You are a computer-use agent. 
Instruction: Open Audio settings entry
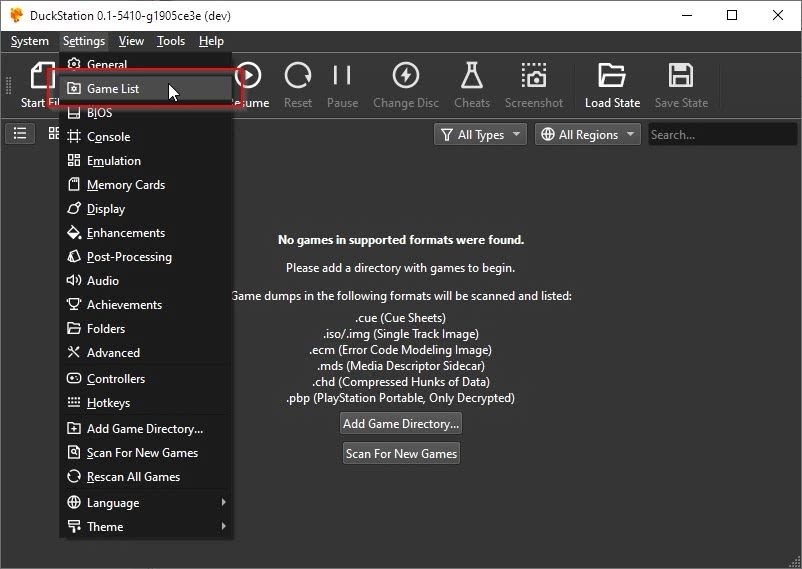click(x=146, y=280)
